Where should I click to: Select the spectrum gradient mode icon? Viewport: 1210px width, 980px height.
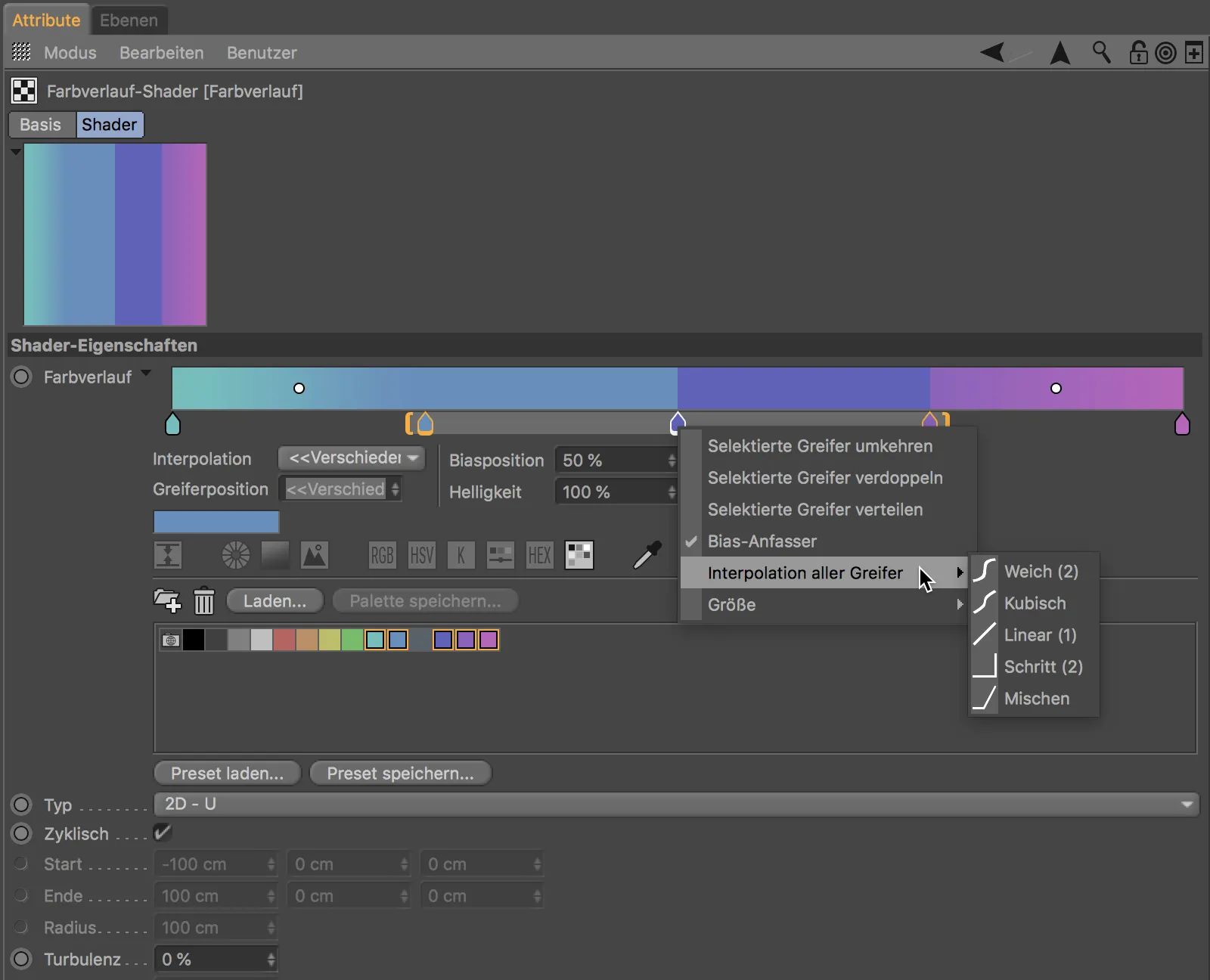pos(275,555)
